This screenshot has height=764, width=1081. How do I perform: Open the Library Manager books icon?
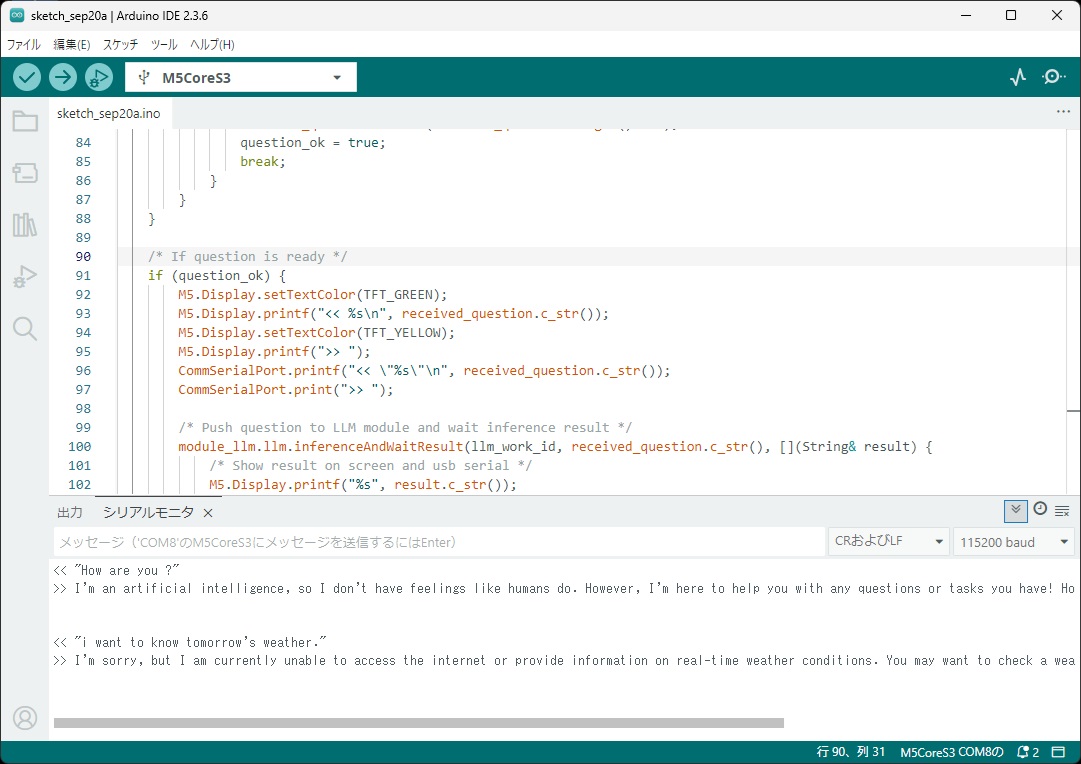(x=25, y=225)
